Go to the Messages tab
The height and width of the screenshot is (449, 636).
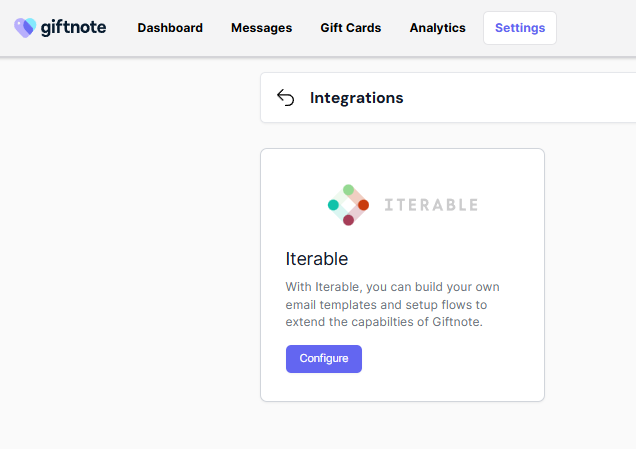coord(262,28)
